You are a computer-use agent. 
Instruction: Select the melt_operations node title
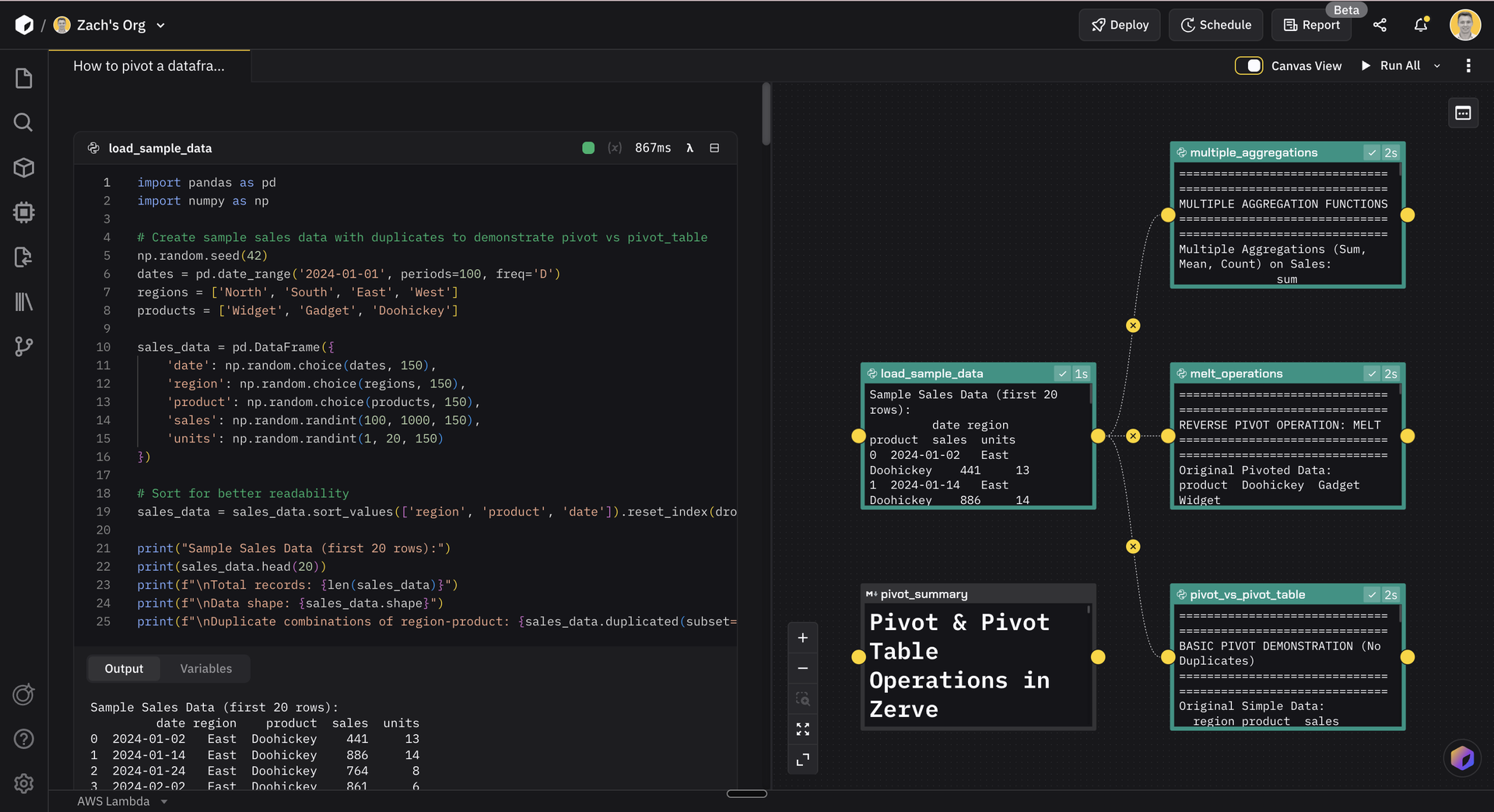pos(1236,374)
